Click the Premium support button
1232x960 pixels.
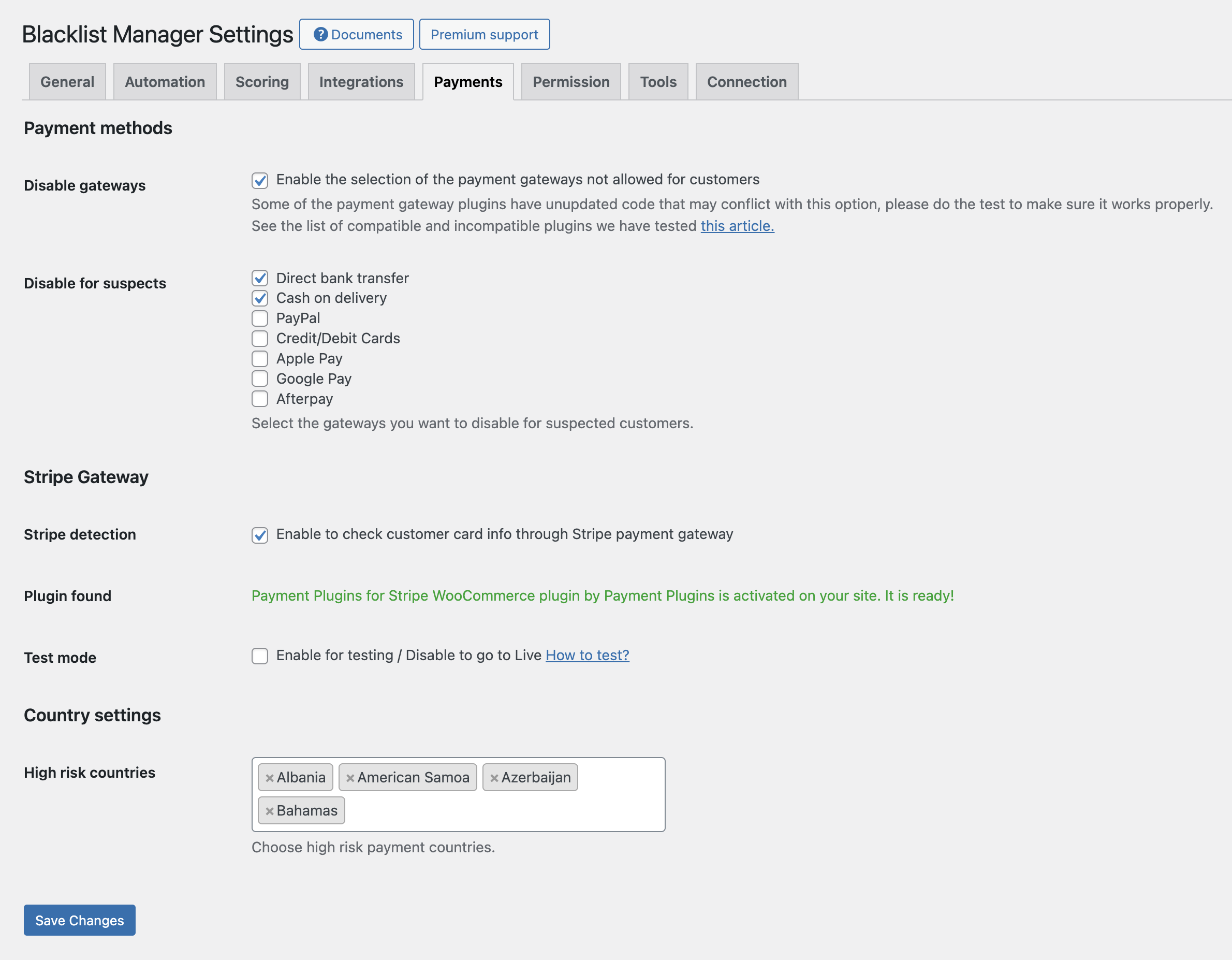484,34
